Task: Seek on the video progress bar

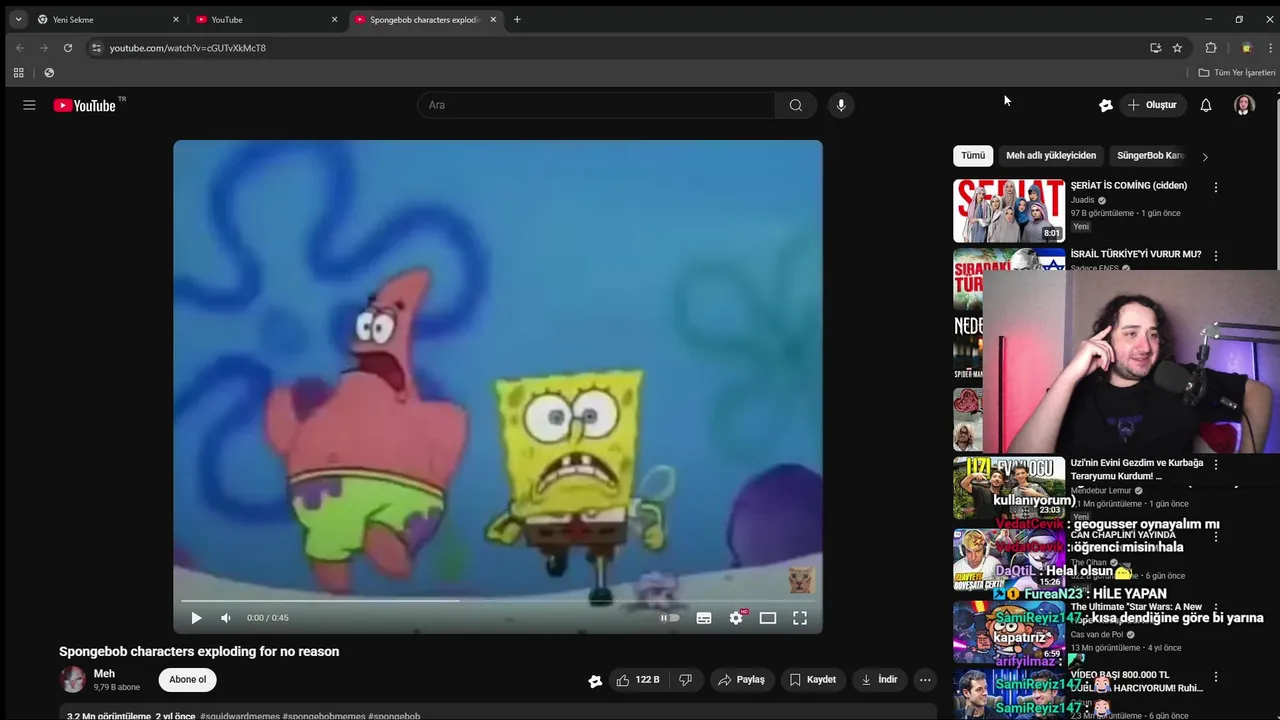Action: pos(498,601)
